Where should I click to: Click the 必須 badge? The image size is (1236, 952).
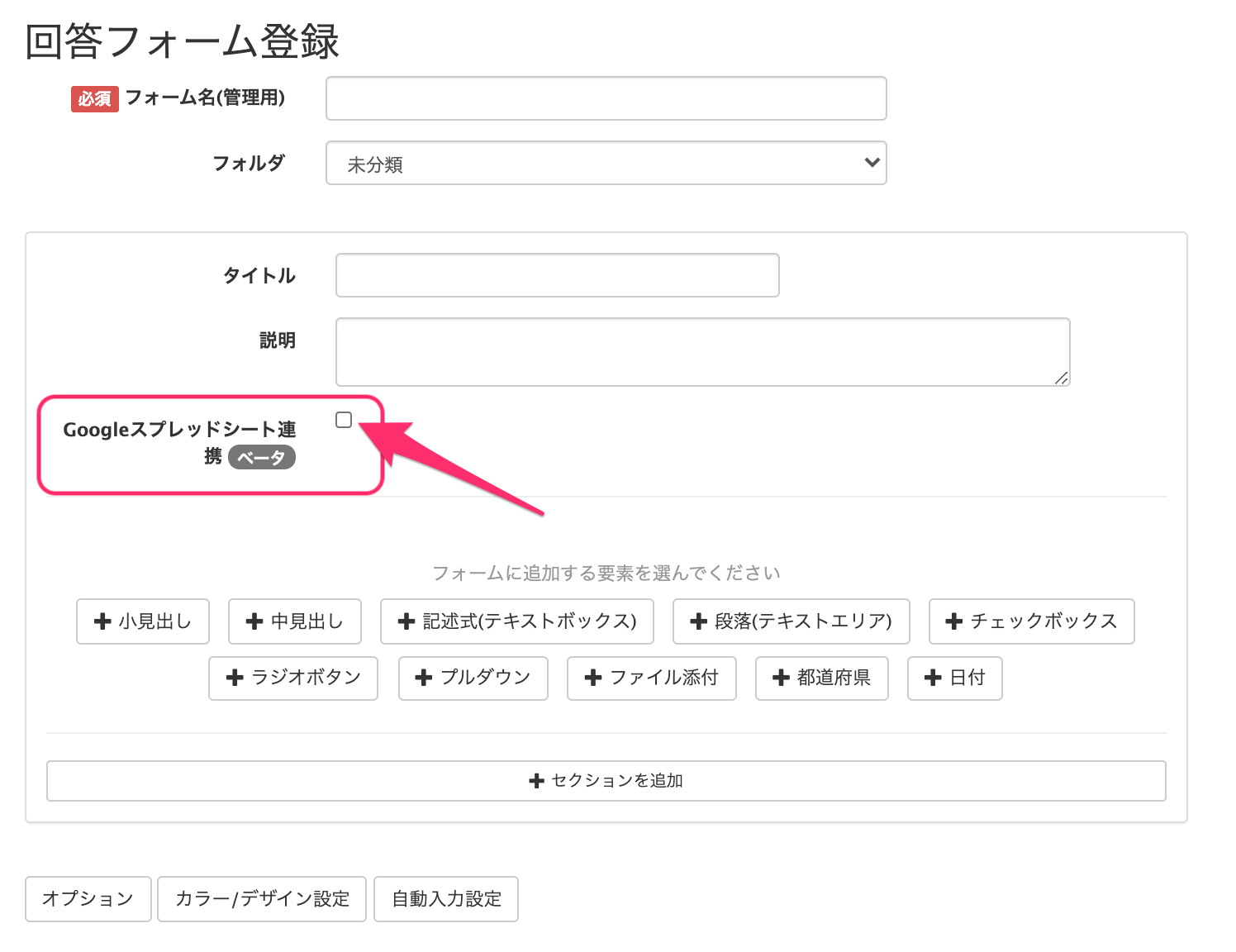(95, 99)
